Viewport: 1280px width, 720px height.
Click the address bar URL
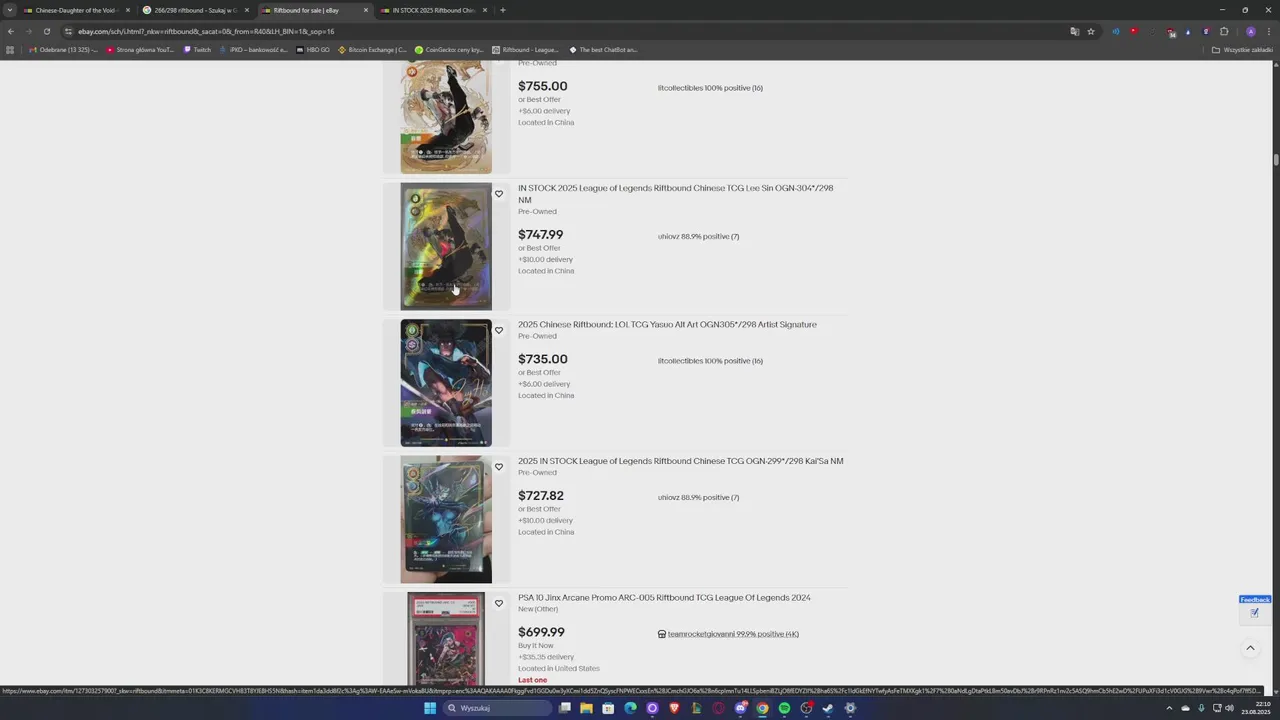[206, 31]
